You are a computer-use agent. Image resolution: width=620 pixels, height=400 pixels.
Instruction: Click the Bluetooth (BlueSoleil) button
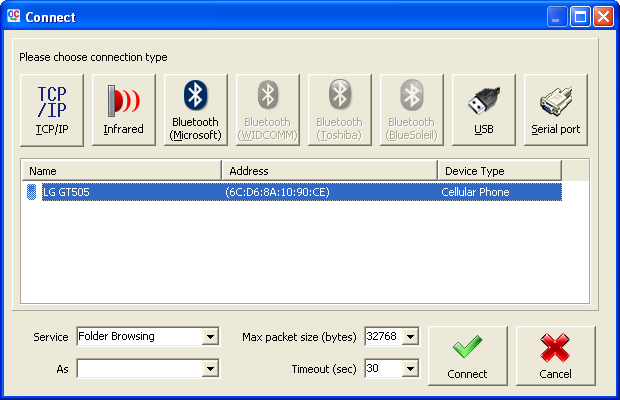click(x=412, y=109)
